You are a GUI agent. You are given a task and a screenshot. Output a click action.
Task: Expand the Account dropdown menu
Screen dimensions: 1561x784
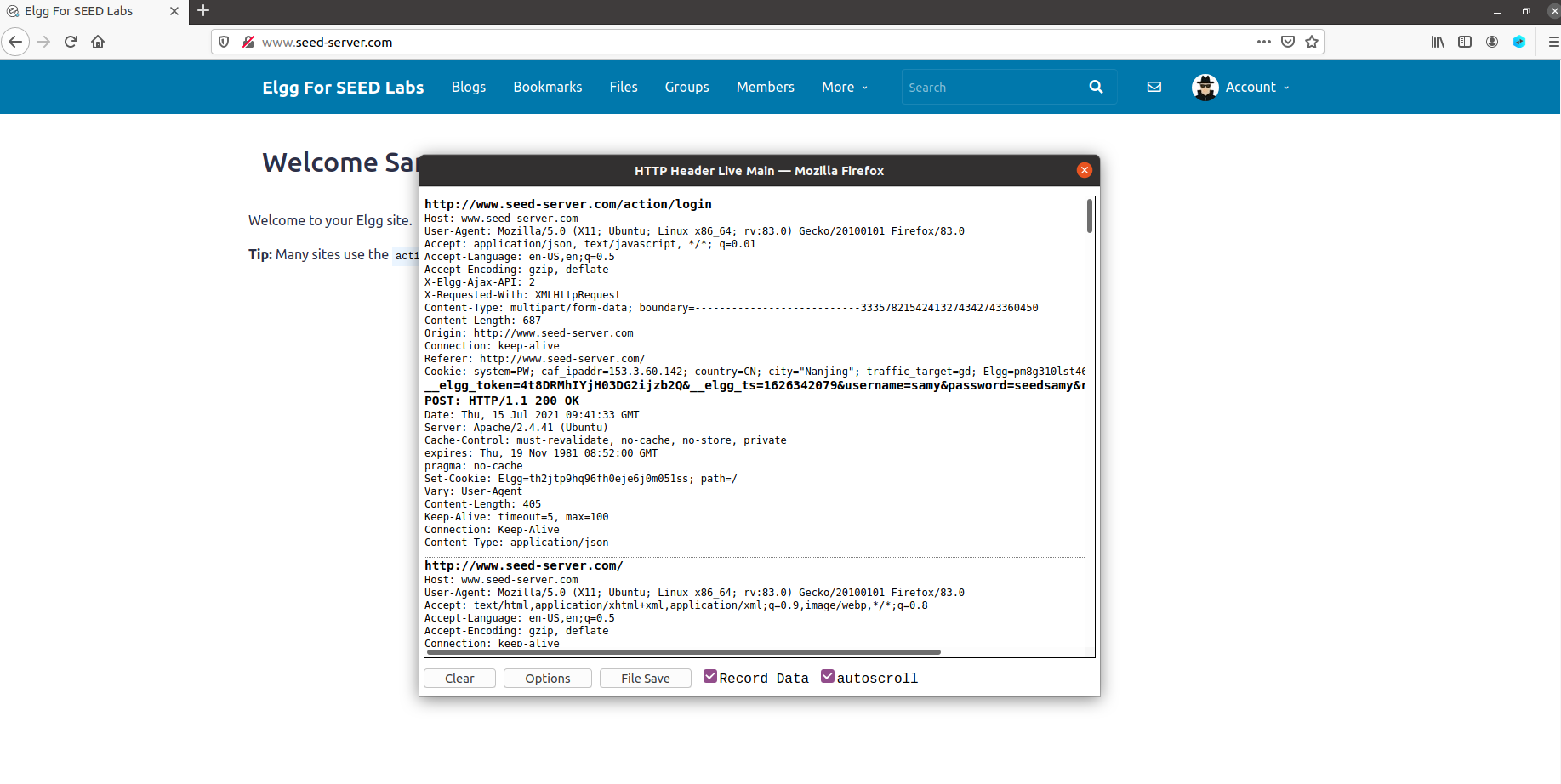coord(1257,87)
